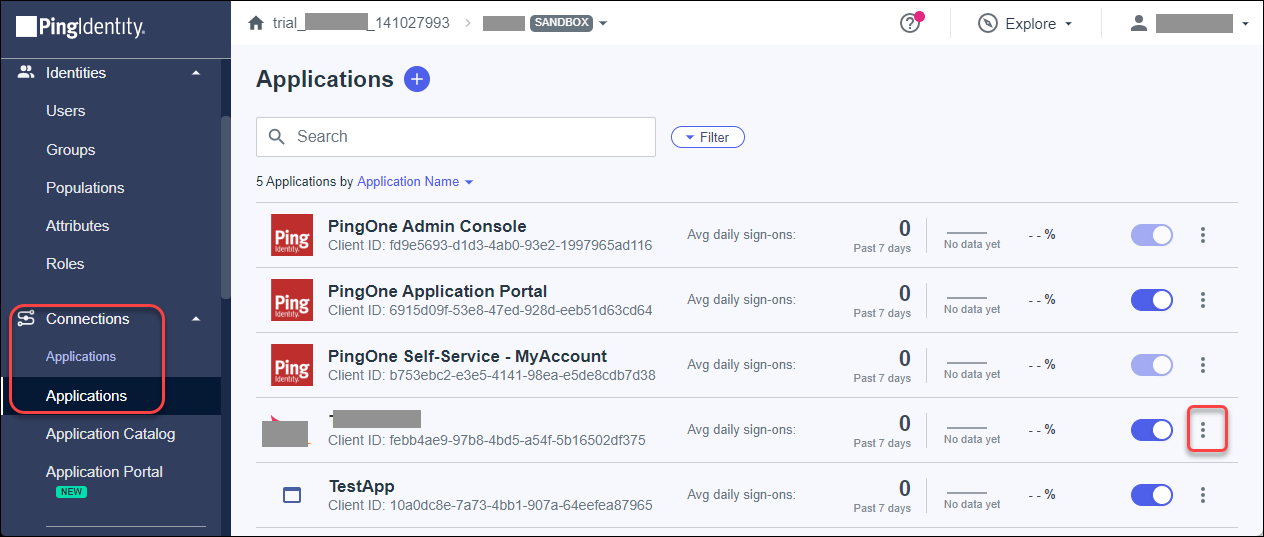
Task: Open three-dot menu for TestApp
Action: pyautogui.click(x=1203, y=495)
